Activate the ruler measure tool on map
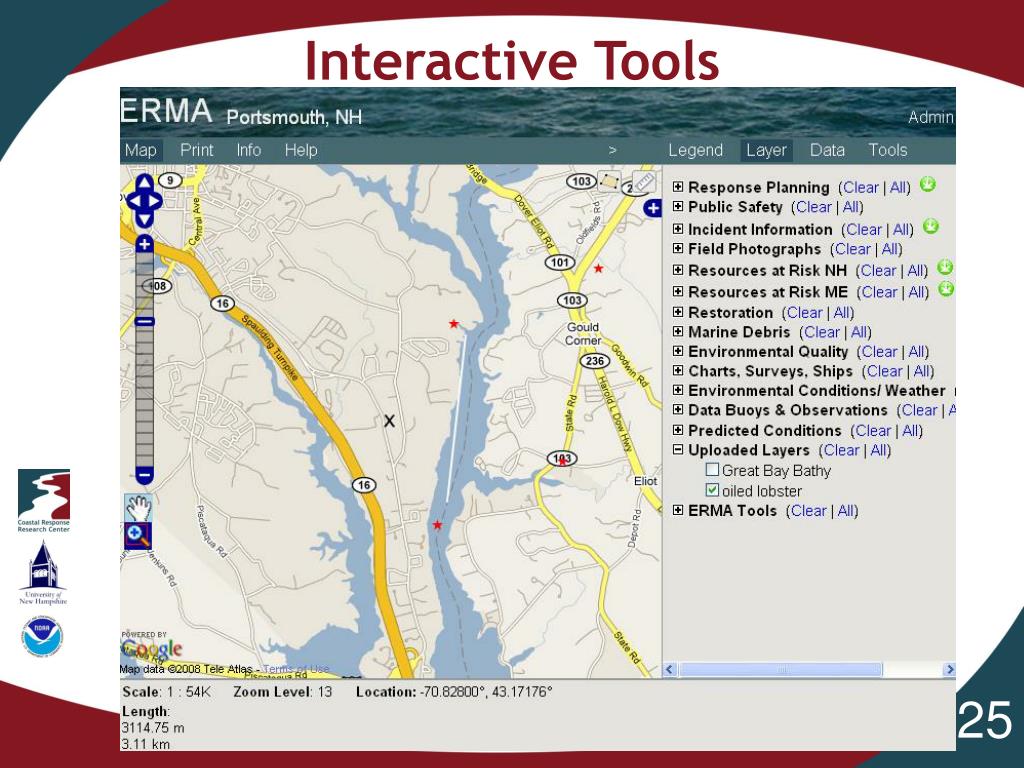Image resolution: width=1024 pixels, height=768 pixels. tap(643, 182)
